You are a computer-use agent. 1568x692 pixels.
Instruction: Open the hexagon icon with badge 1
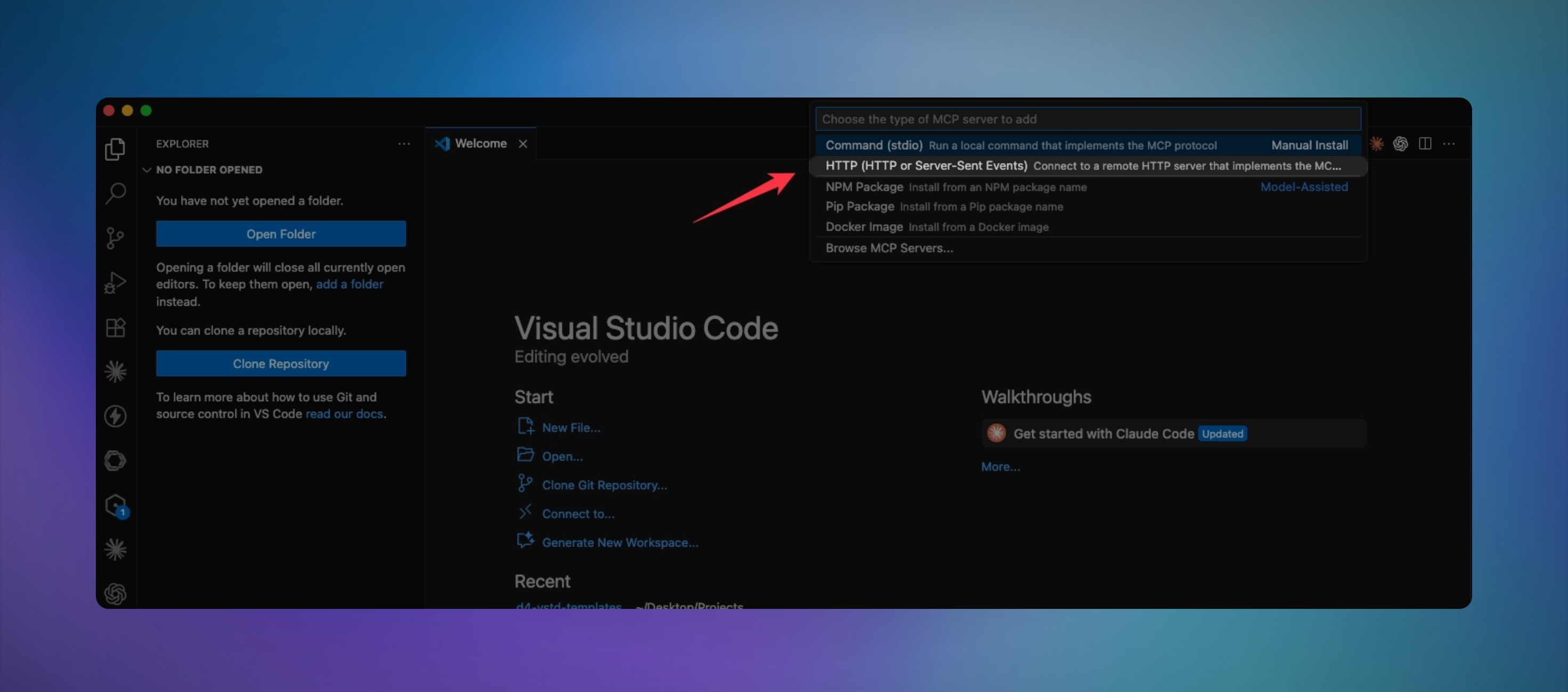tap(116, 506)
